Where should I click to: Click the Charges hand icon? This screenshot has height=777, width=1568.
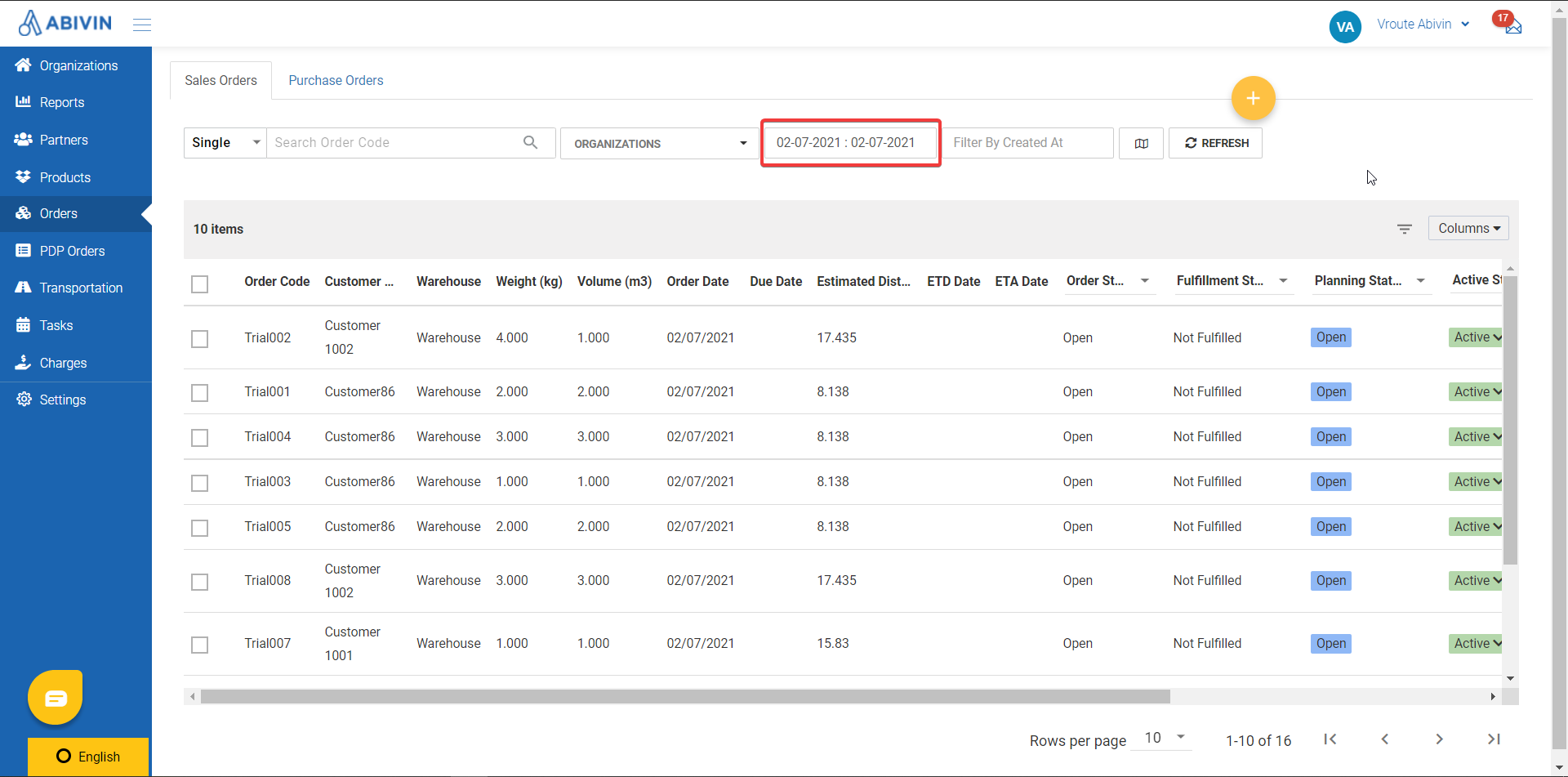pyautogui.click(x=23, y=362)
